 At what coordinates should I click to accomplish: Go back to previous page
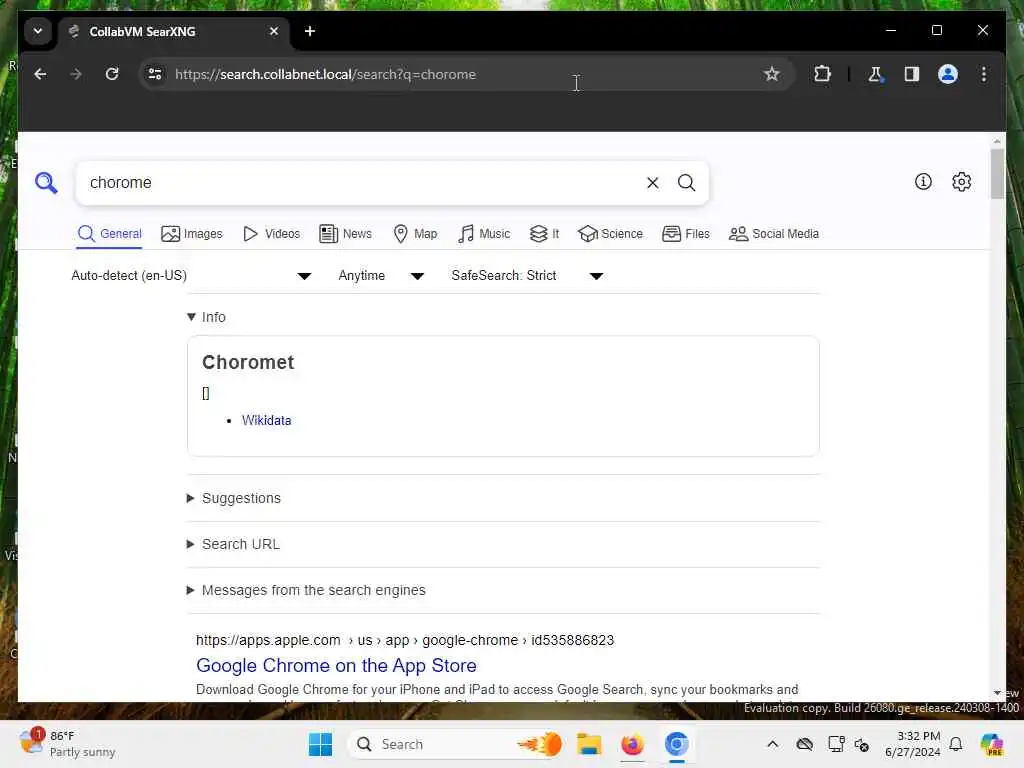40,74
